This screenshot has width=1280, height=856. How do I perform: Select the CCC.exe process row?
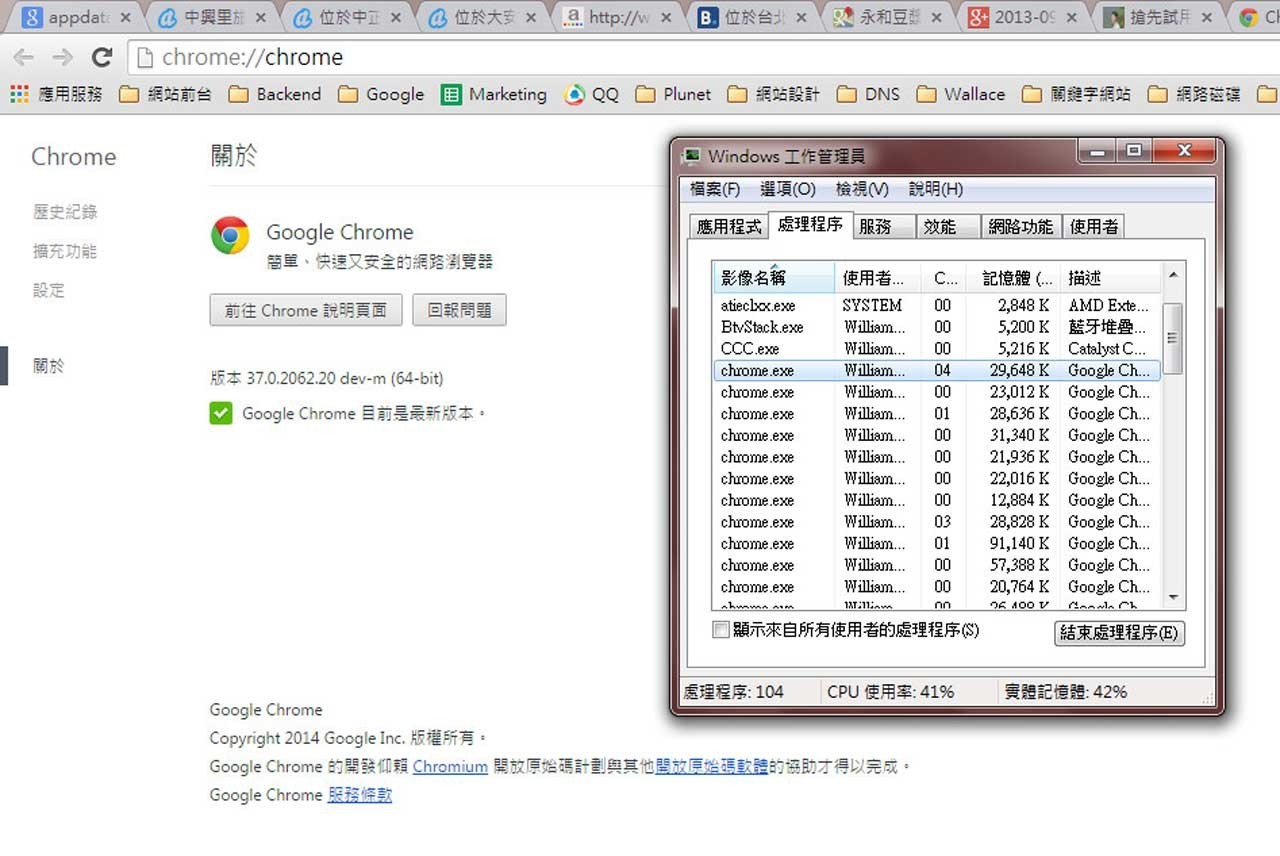[937, 349]
